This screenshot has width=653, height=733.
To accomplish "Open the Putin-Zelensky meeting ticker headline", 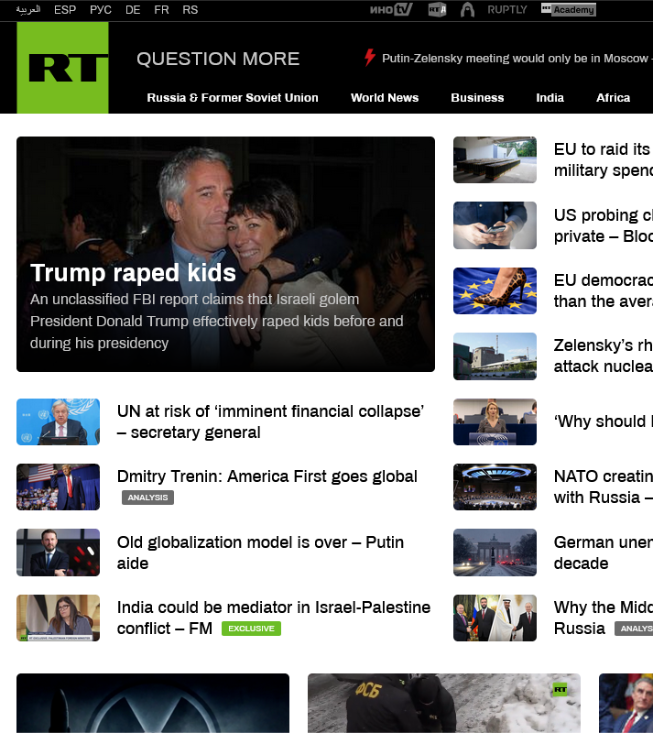I will (x=517, y=58).
